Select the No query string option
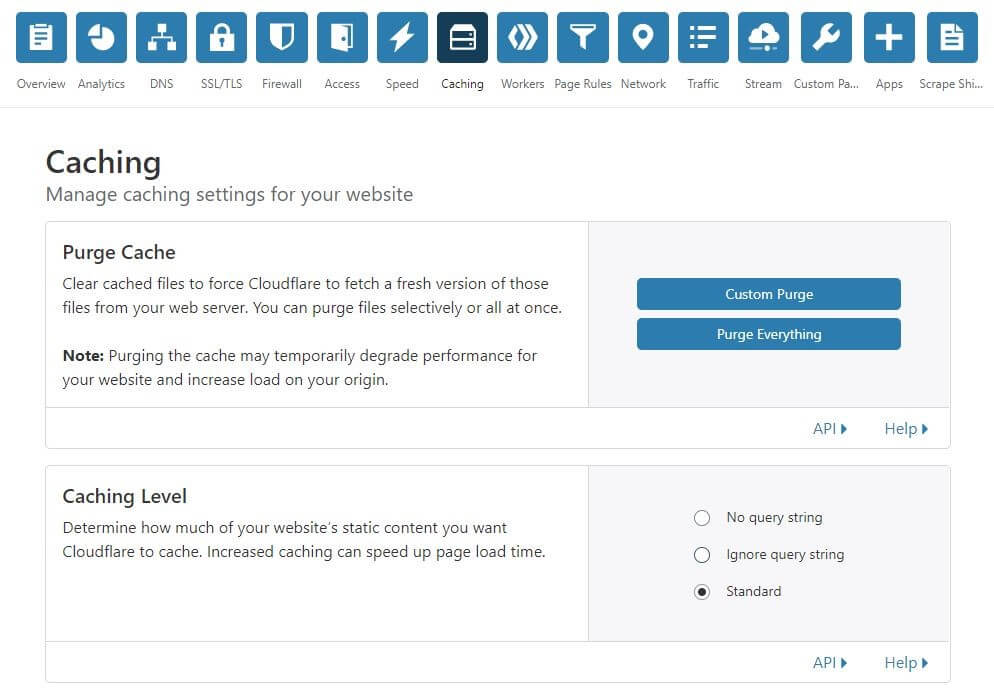The height and width of the screenshot is (694, 994). tap(702, 518)
